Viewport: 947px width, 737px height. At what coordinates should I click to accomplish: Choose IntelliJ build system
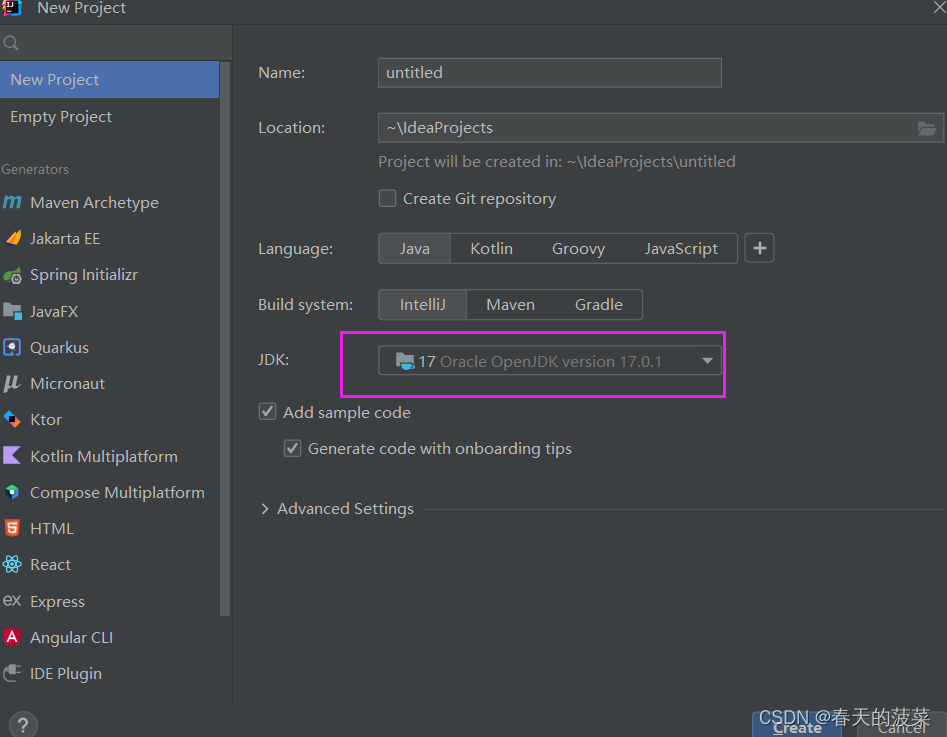[422, 304]
